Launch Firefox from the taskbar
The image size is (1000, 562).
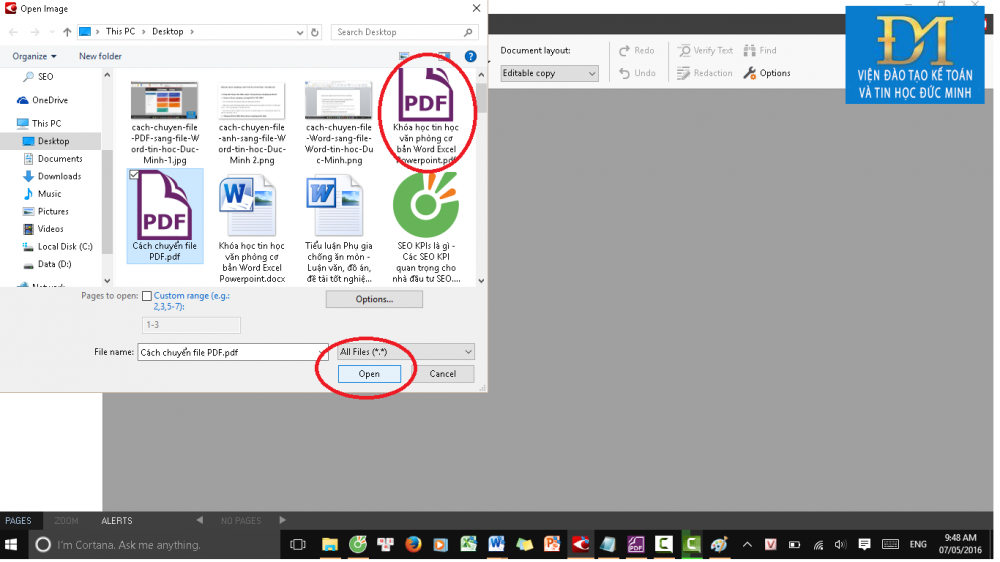(x=413, y=545)
